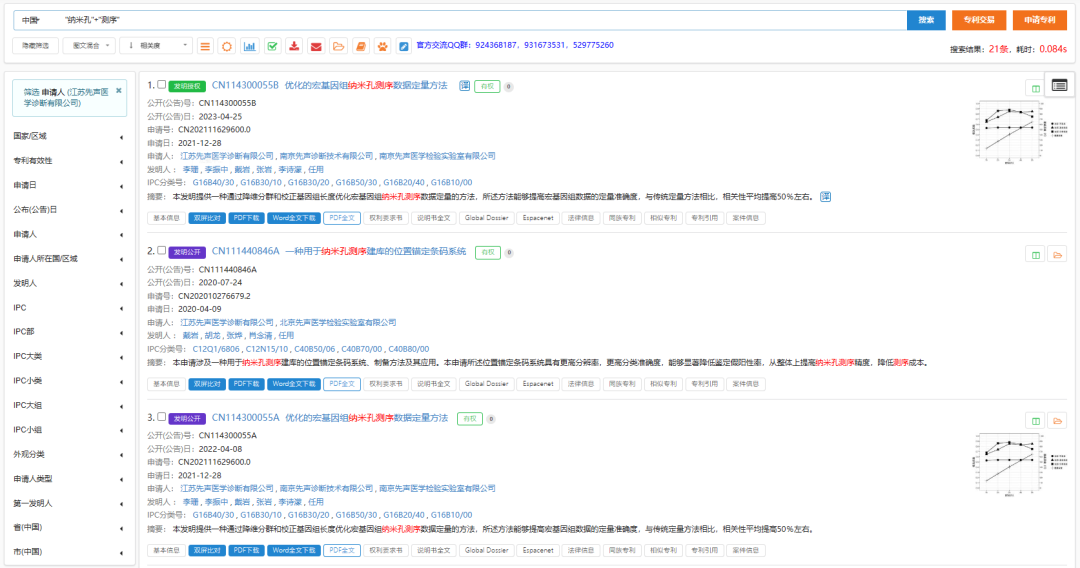Remove the 申请人 filter tag with X
Image resolution: width=1080 pixels, height=568 pixels.
click(x=119, y=90)
